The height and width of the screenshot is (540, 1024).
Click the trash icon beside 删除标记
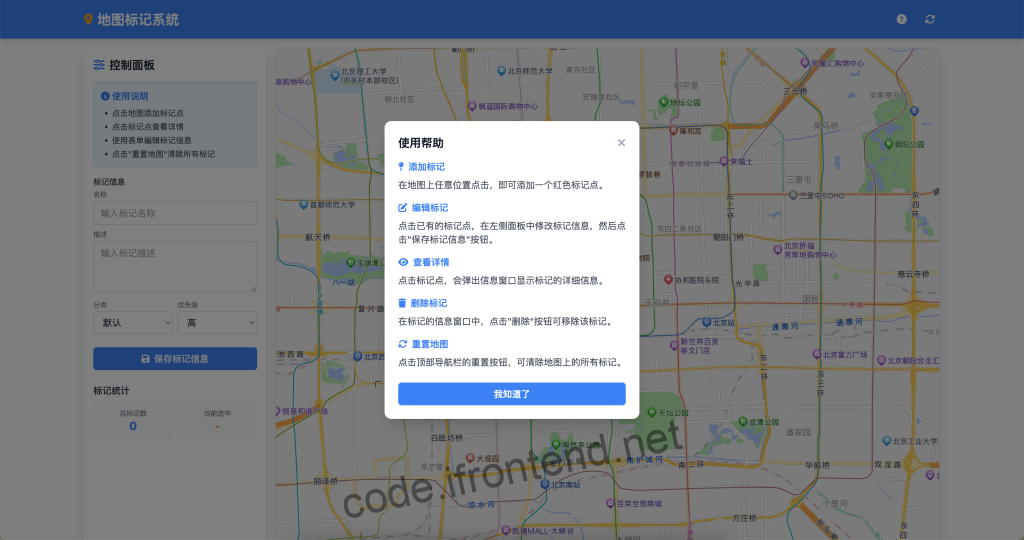click(x=402, y=303)
